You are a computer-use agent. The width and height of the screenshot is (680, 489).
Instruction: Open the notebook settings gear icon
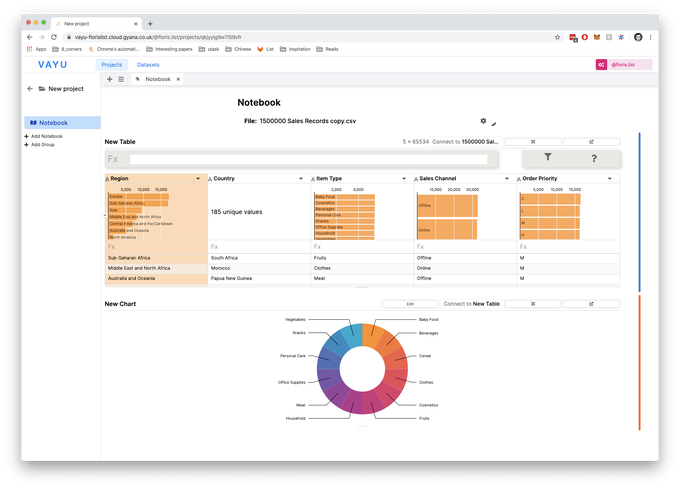(483, 121)
